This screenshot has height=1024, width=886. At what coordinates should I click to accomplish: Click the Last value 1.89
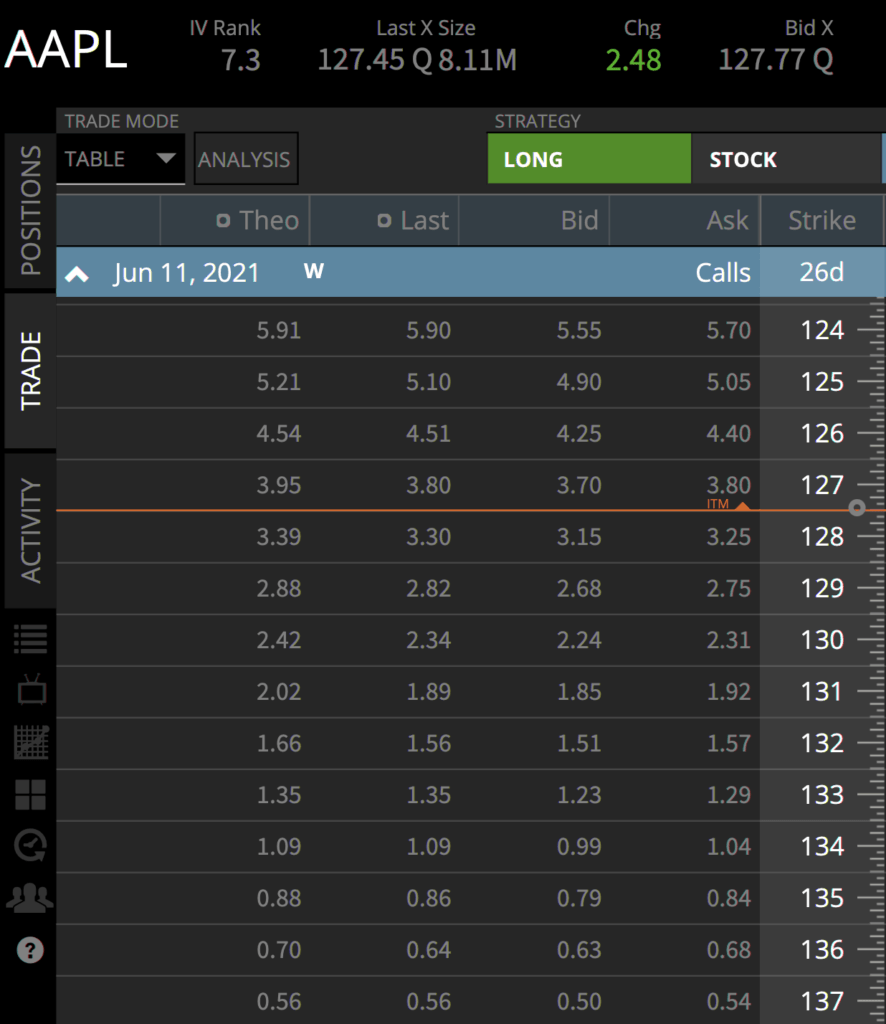coord(428,692)
